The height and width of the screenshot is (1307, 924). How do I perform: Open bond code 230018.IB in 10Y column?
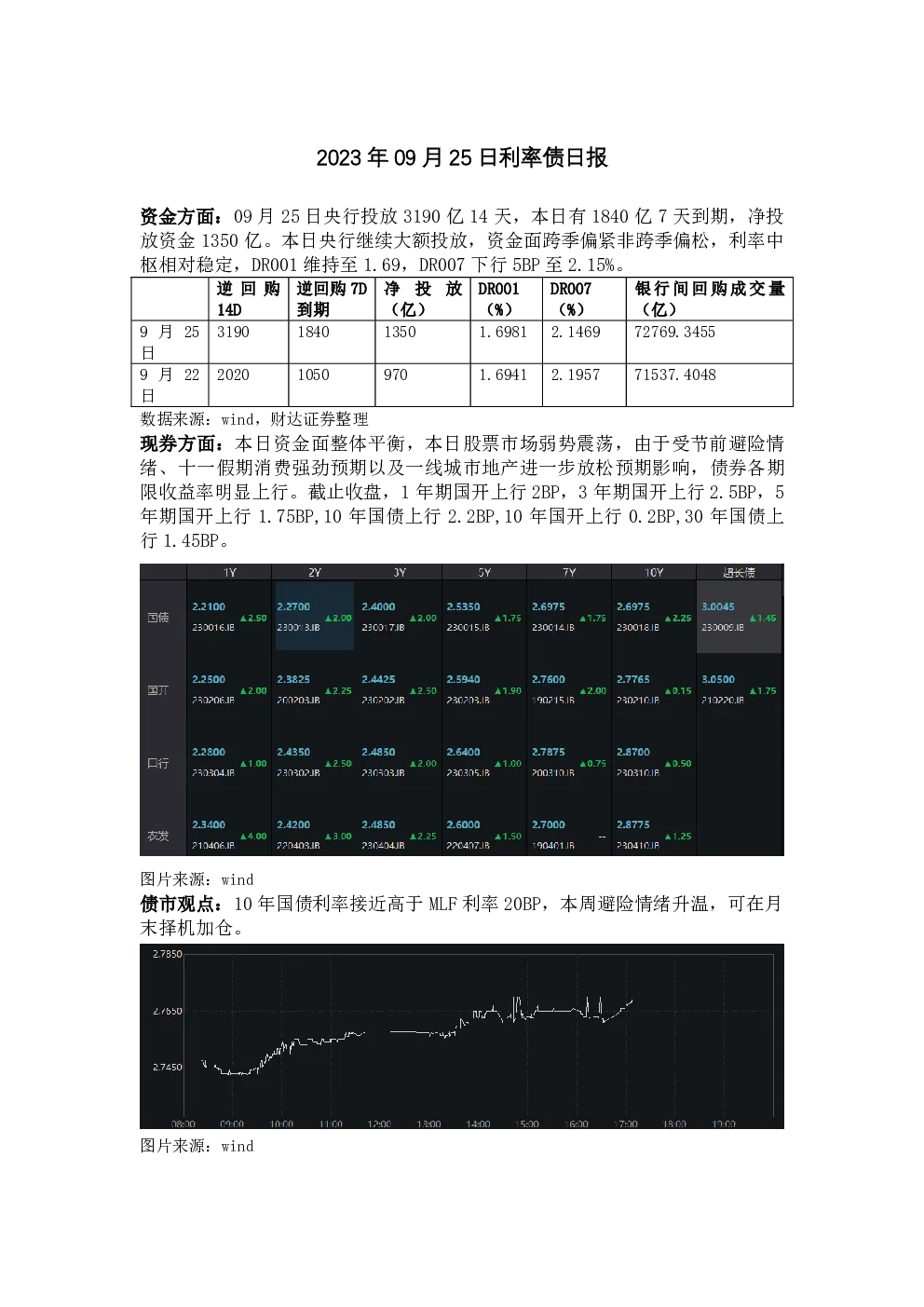point(638,628)
